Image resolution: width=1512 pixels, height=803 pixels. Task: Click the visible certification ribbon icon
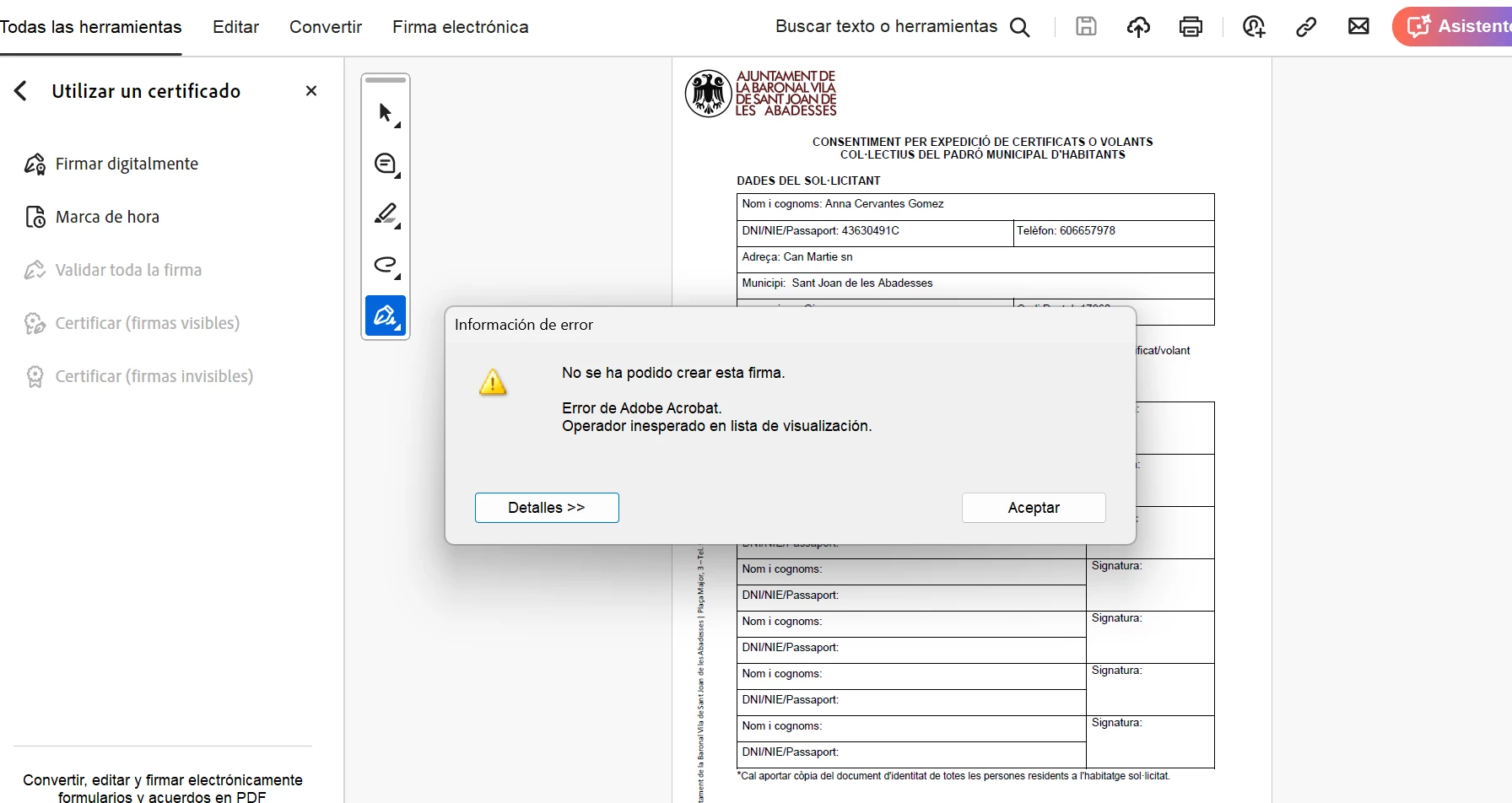pos(35,323)
